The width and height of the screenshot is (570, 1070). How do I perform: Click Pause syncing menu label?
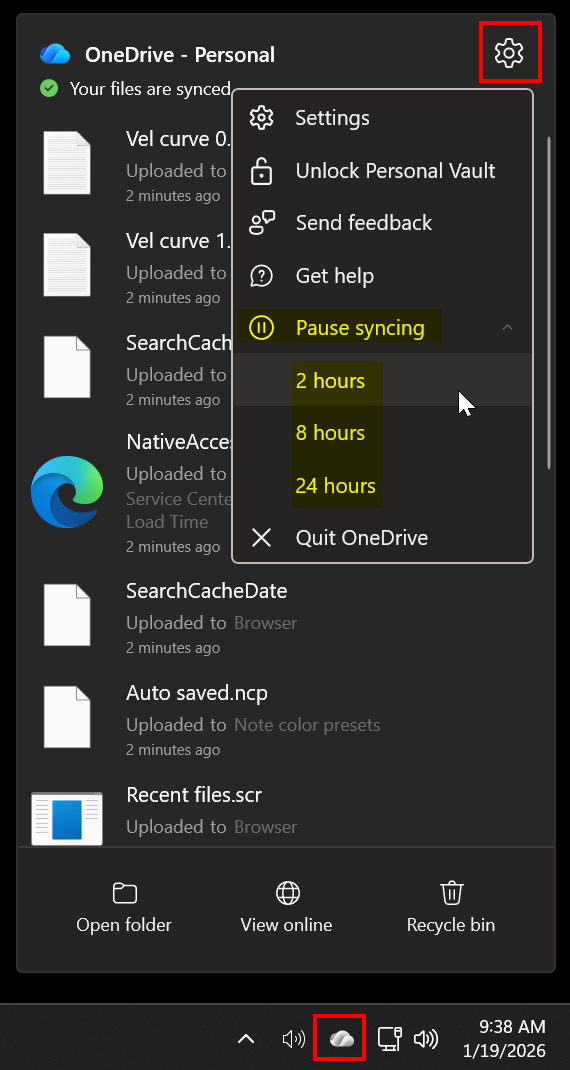pyautogui.click(x=360, y=328)
